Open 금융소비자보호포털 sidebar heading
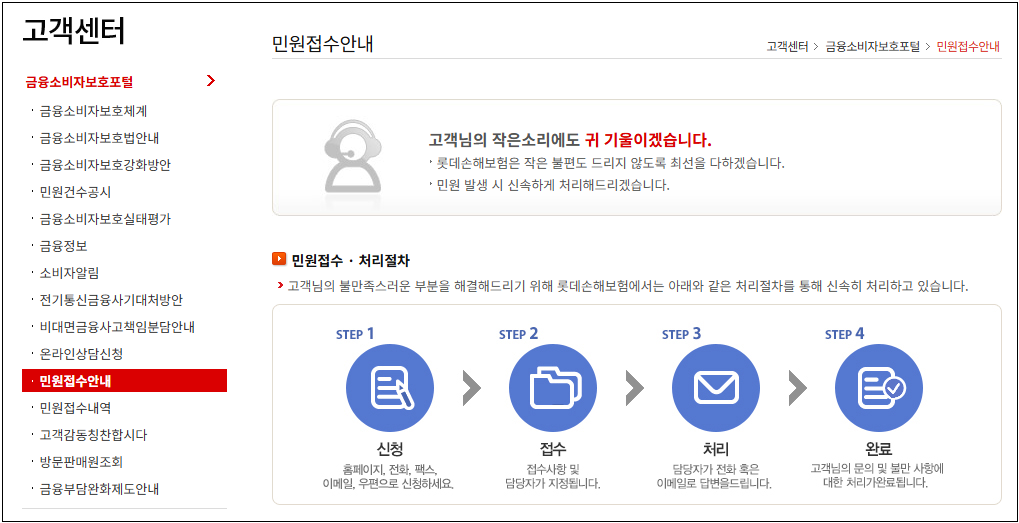Image resolution: width=1019 pixels, height=523 pixels. tap(79, 82)
